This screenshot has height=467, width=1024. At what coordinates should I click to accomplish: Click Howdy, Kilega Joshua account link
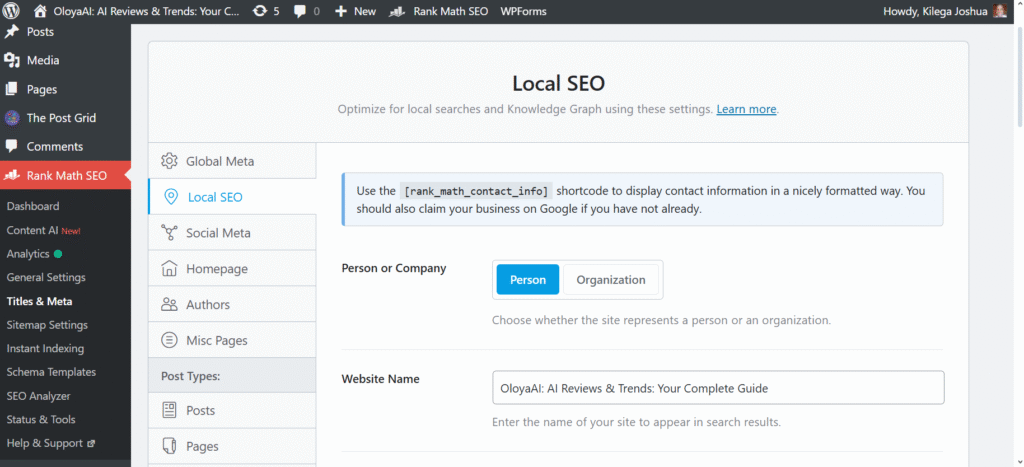coord(944,11)
